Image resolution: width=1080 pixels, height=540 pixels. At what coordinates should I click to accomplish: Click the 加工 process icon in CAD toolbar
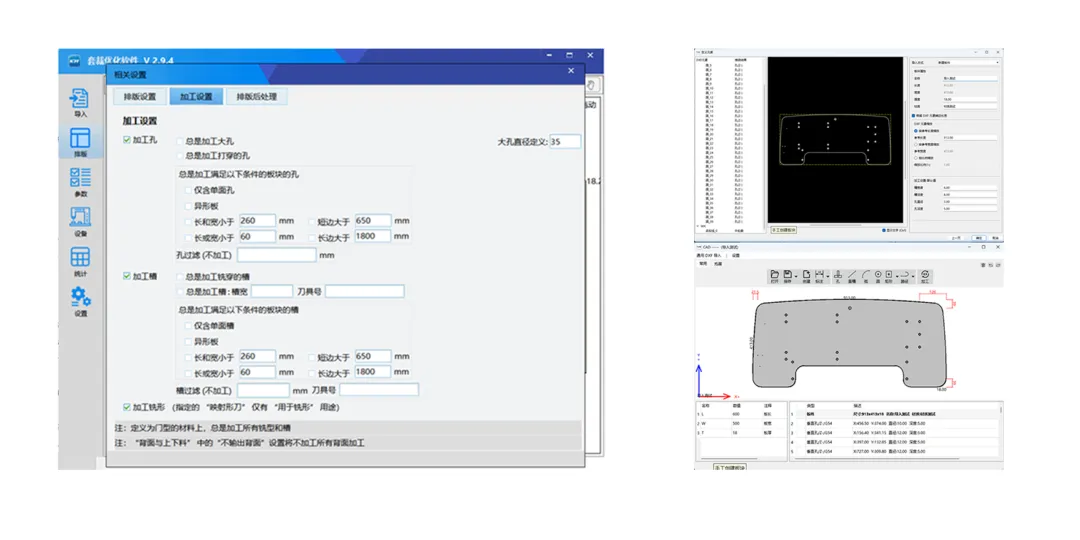[x=925, y=275]
